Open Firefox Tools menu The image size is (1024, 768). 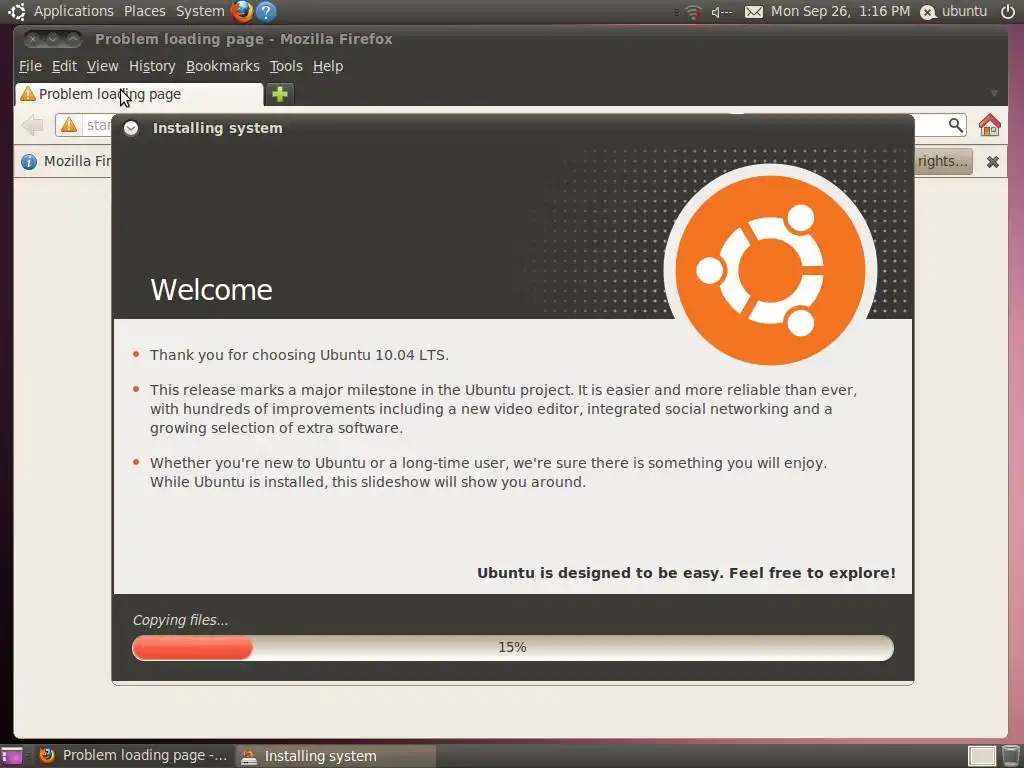tap(286, 66)
